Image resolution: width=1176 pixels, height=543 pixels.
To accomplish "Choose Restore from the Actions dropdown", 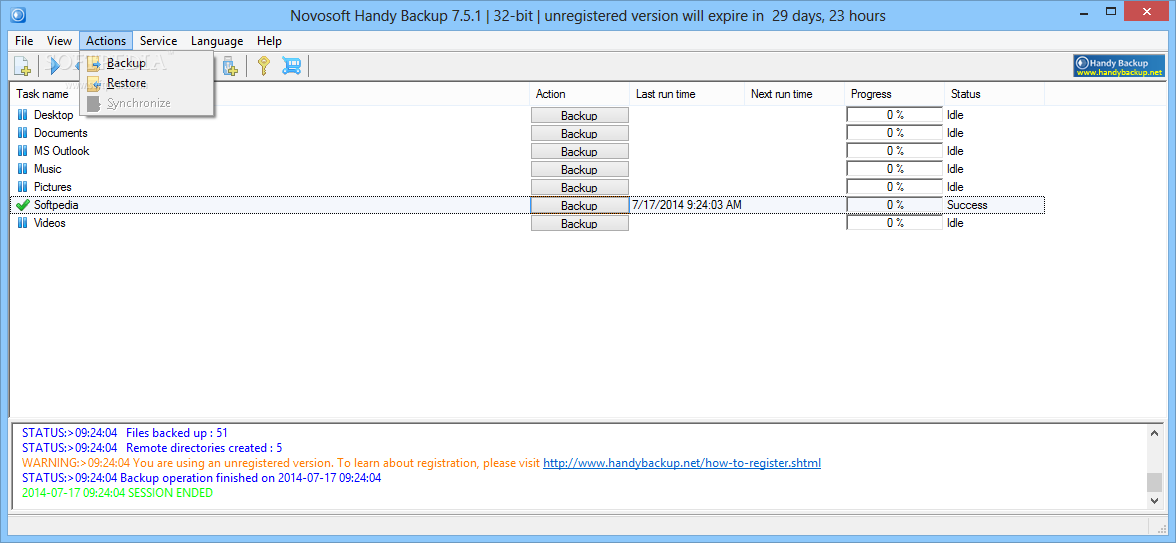I will (x=147, y=83).
